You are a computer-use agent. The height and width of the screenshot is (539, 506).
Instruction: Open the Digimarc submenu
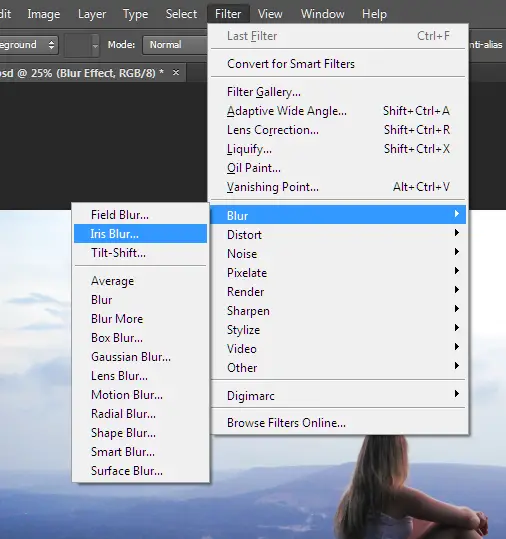click(x=338, y=396)
